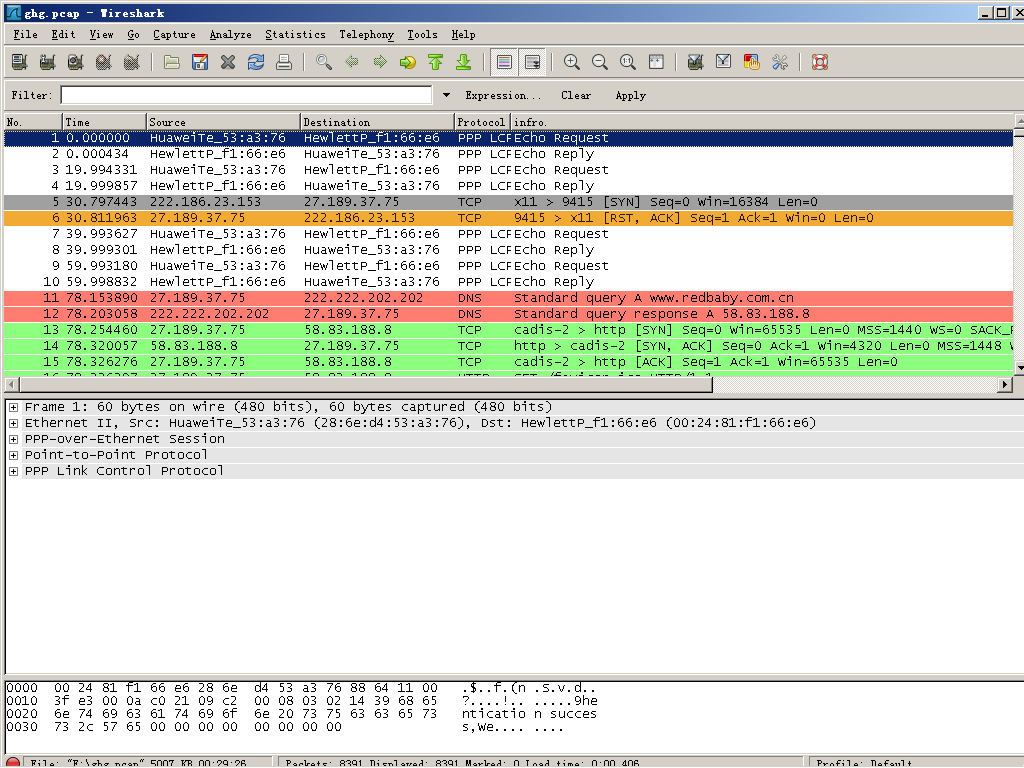
Task: Open the Analyze menu
Action: coord(231,35)
